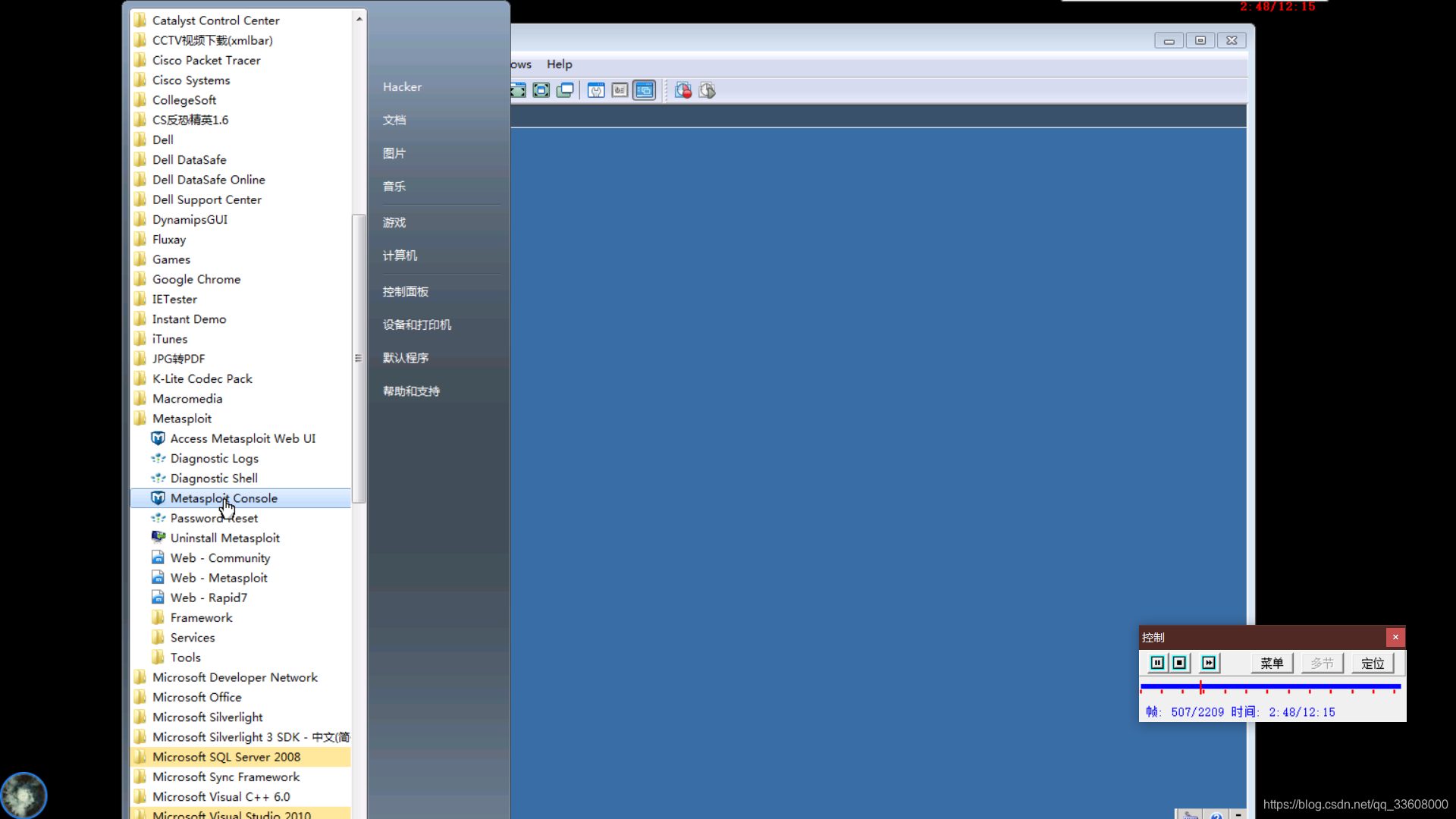Expand Microsoft SQL Server 2008 folder
This screenshot has width=1456, height=819.
pos(240,757)
